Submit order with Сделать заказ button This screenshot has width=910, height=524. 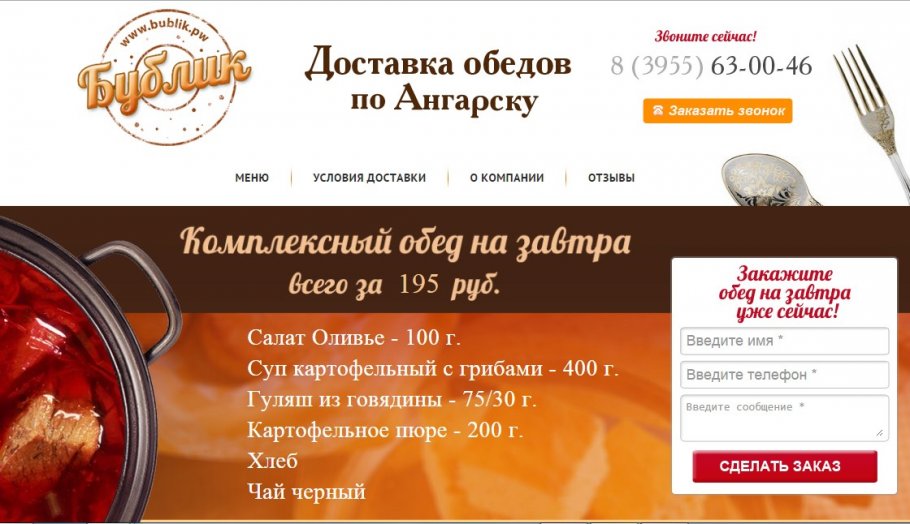coord(785,466)
